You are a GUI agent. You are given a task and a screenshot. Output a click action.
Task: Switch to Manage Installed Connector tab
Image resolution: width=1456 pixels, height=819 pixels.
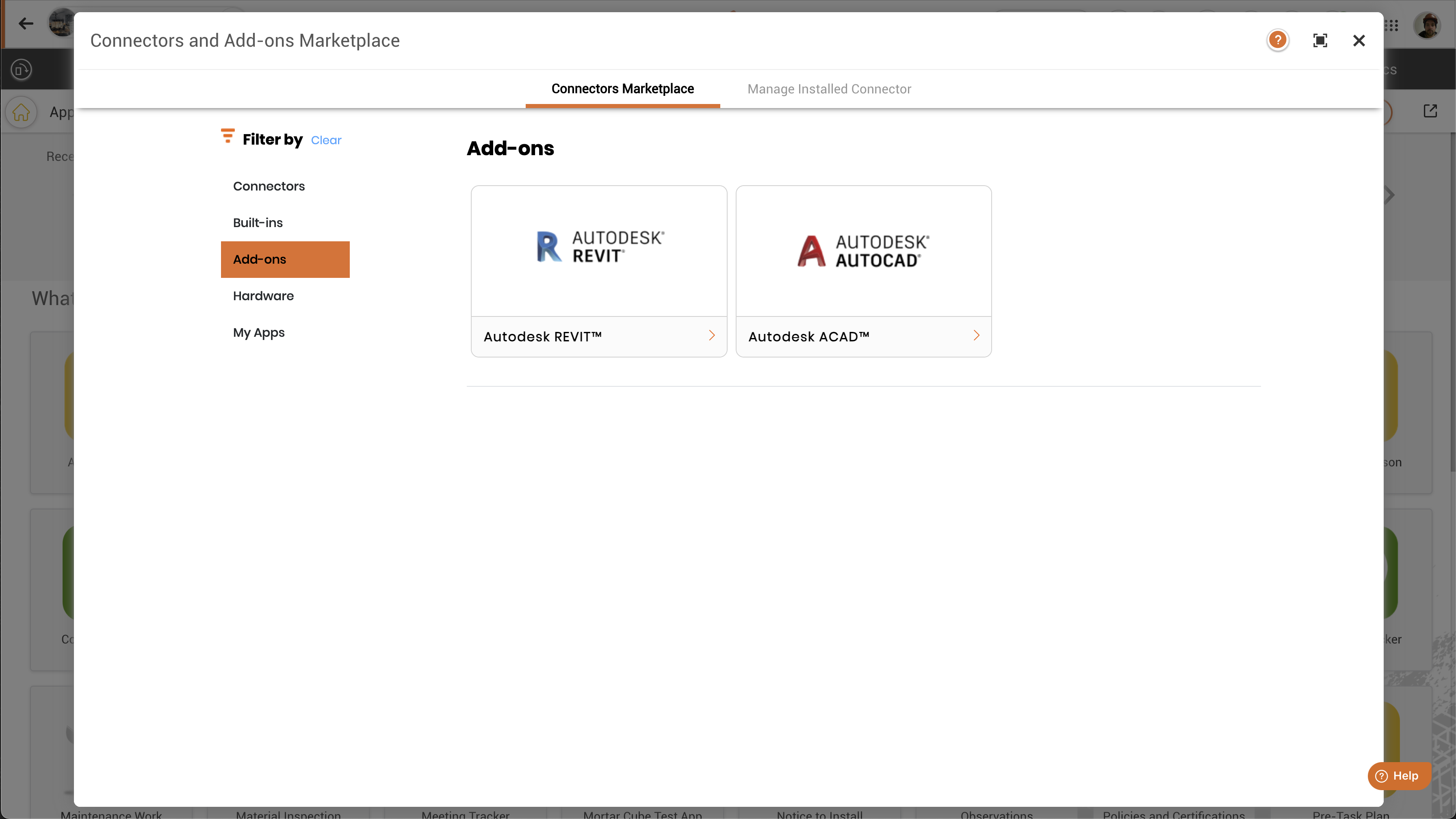coord(829,89)
